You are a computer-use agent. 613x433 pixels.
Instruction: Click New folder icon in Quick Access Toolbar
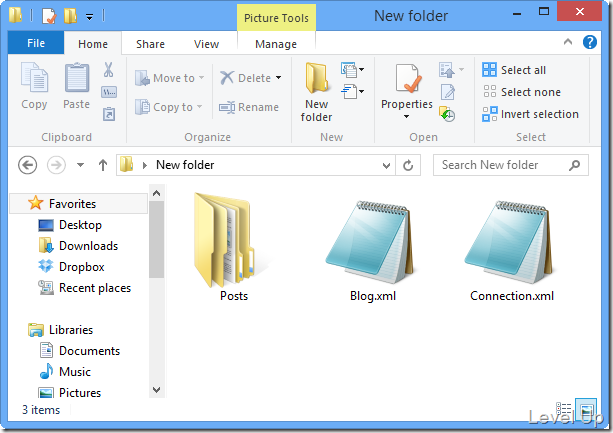[70, 16]
